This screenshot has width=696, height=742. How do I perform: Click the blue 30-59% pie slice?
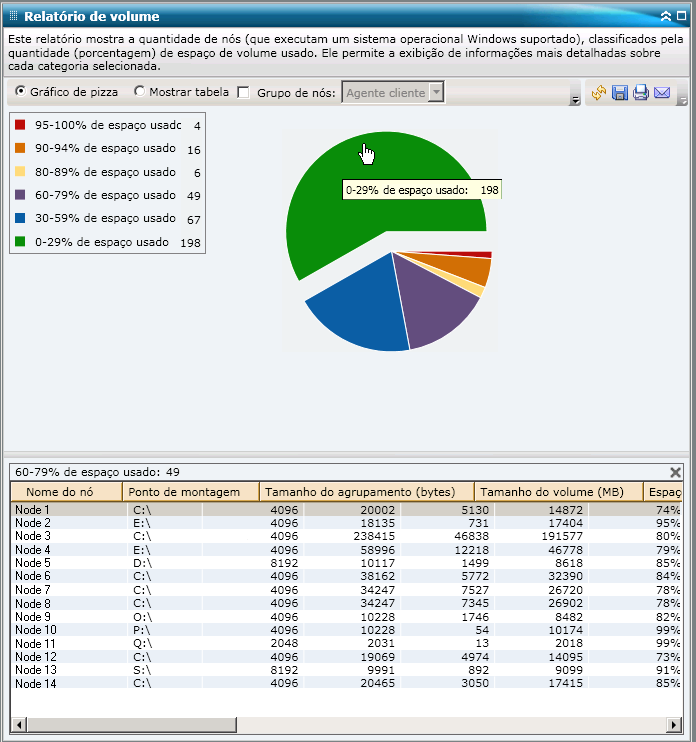(x=367, y=308)
